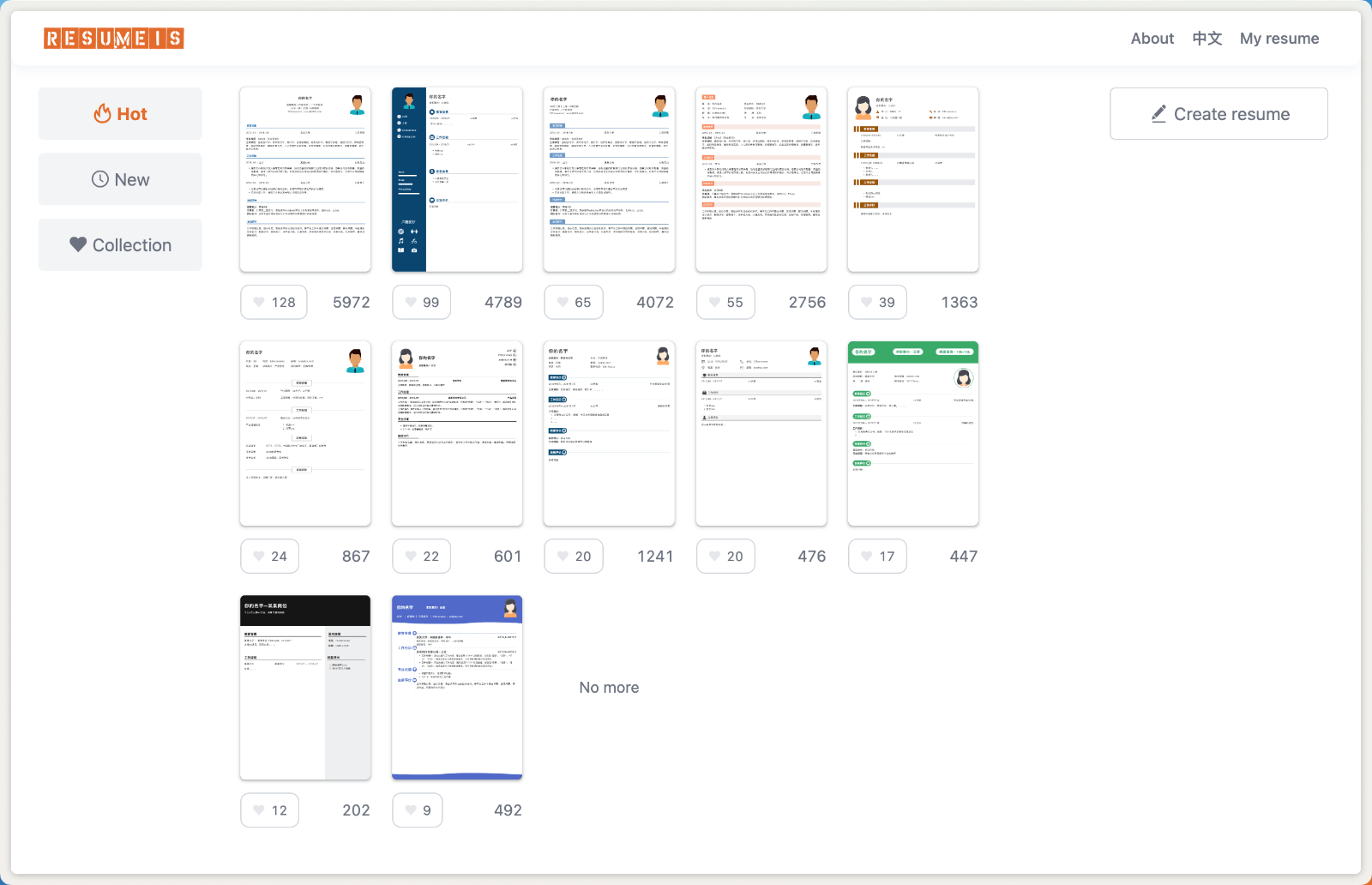Click the RESUMEIS logo
The height and width of the screenshot is (885, 1372).
click(114, 39)
